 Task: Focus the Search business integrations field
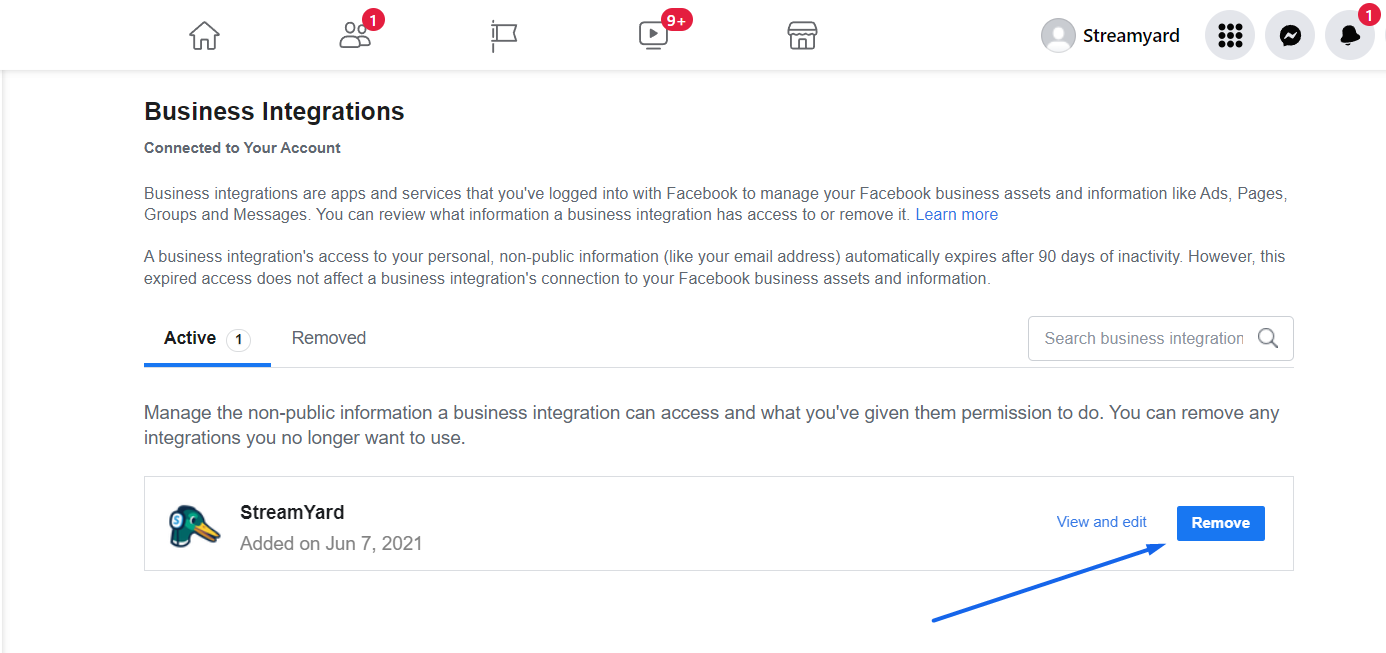(1143, 338)
